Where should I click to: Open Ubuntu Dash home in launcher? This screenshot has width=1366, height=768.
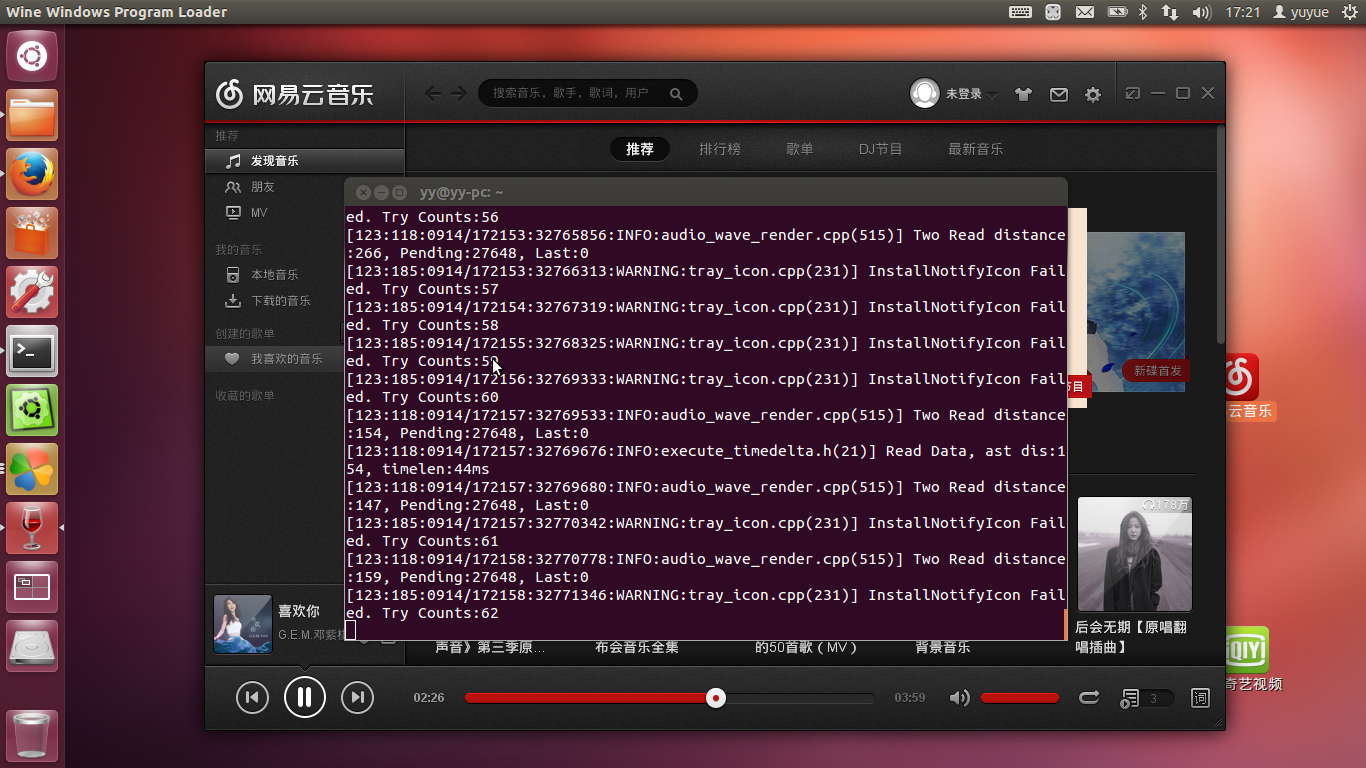[32, 55]
